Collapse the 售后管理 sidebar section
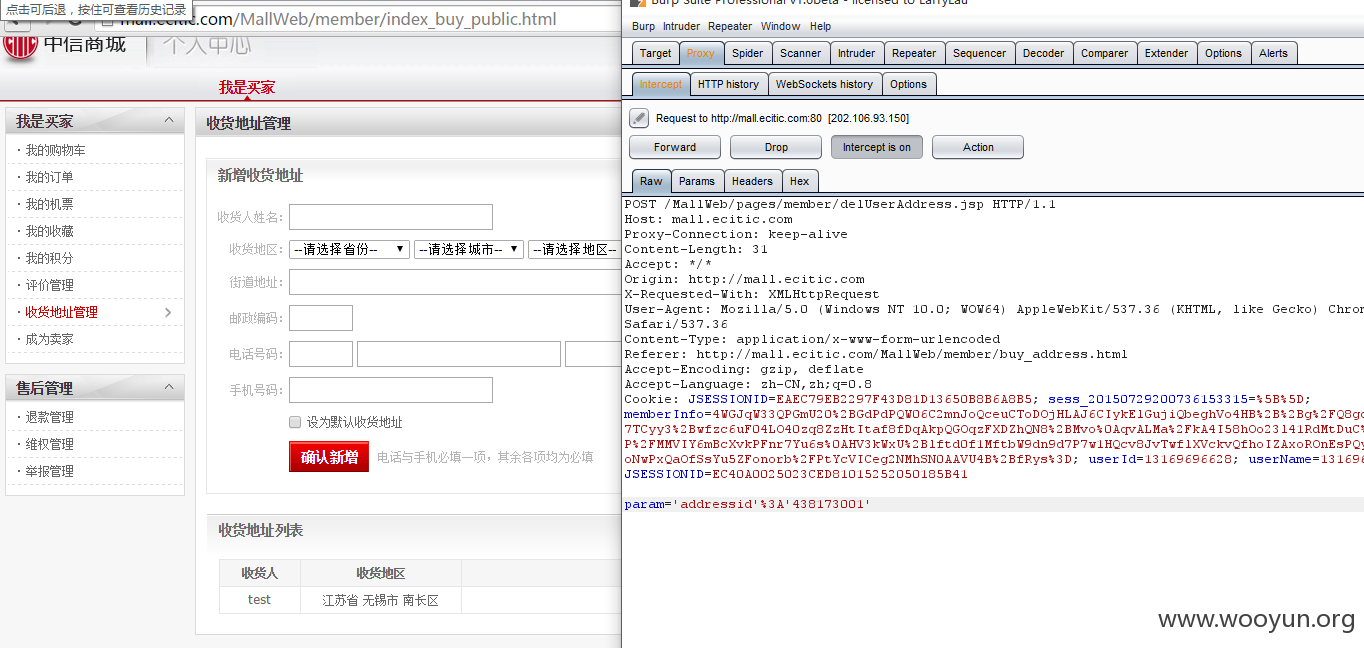 coord(168,387)
